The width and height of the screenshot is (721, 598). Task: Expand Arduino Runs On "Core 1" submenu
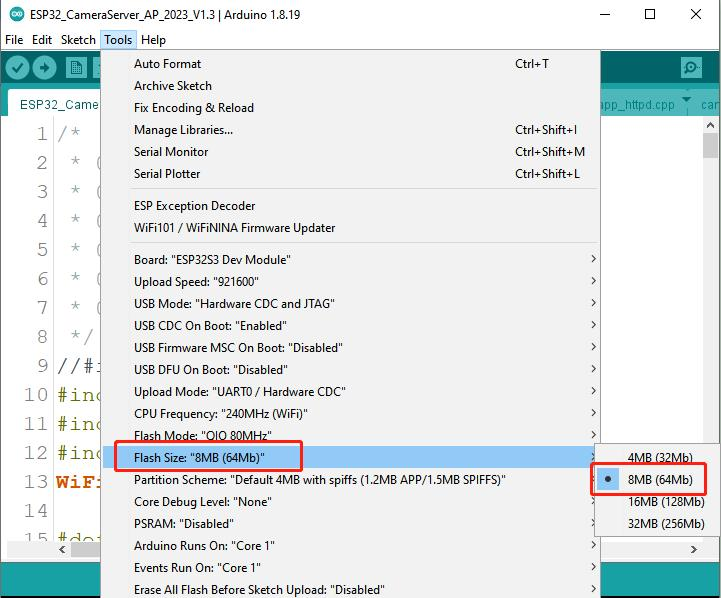point(351,546)
